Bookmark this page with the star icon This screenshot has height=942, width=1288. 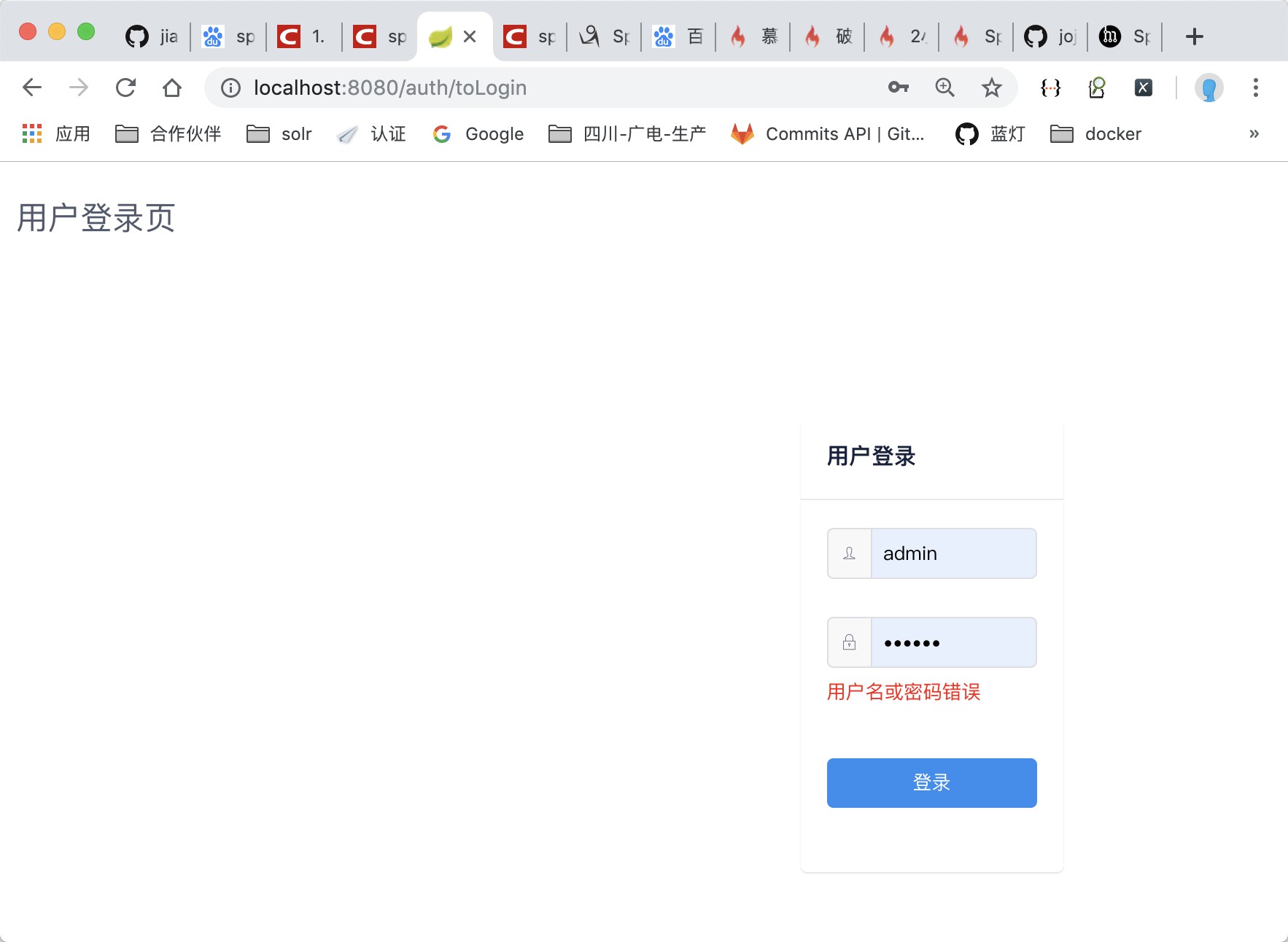pos(991,87)
